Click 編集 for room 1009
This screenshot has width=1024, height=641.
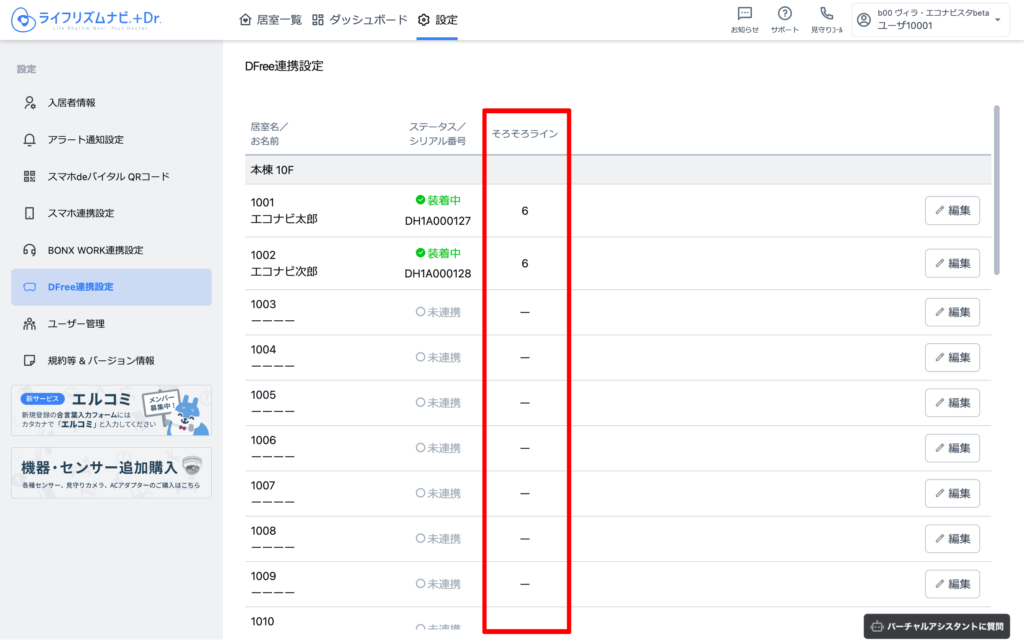point(952,584)
